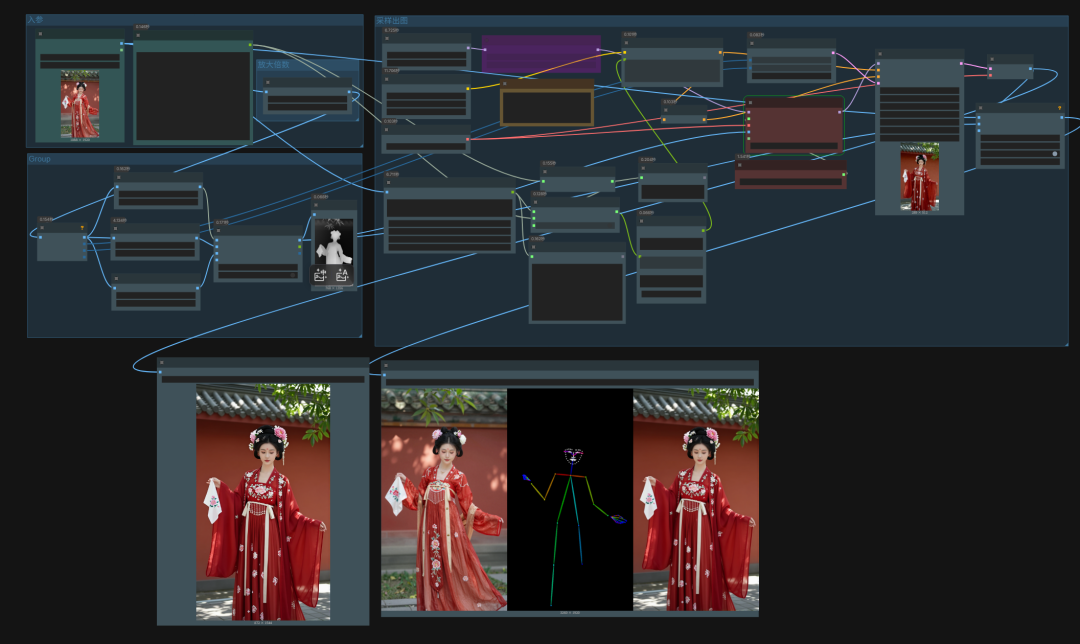Select the purple node in the 采样出图 group
Viewport: 1080px width, 644px height.
pyautogui.click(x=541, y=54)
